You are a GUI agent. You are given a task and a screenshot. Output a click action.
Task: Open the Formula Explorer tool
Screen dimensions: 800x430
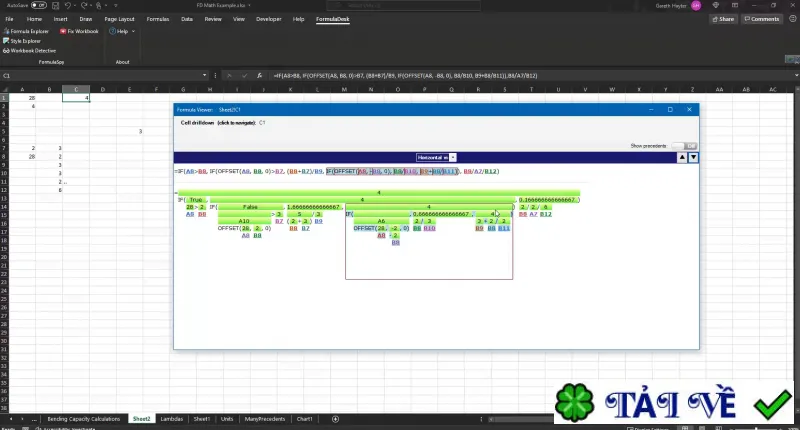(26, 31)
